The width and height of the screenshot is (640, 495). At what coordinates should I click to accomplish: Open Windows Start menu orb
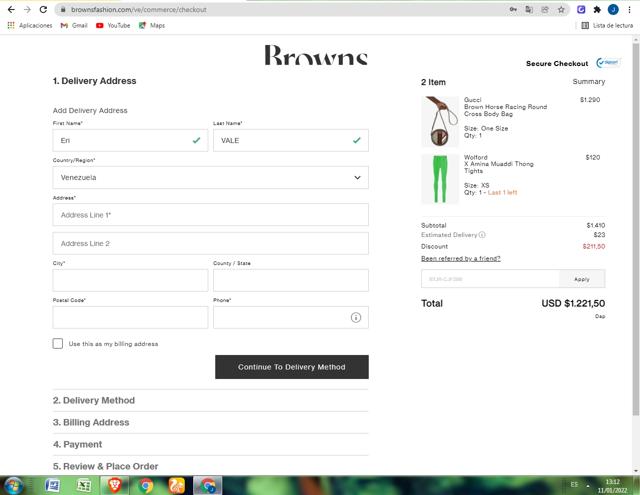click(x=14, y=486)
